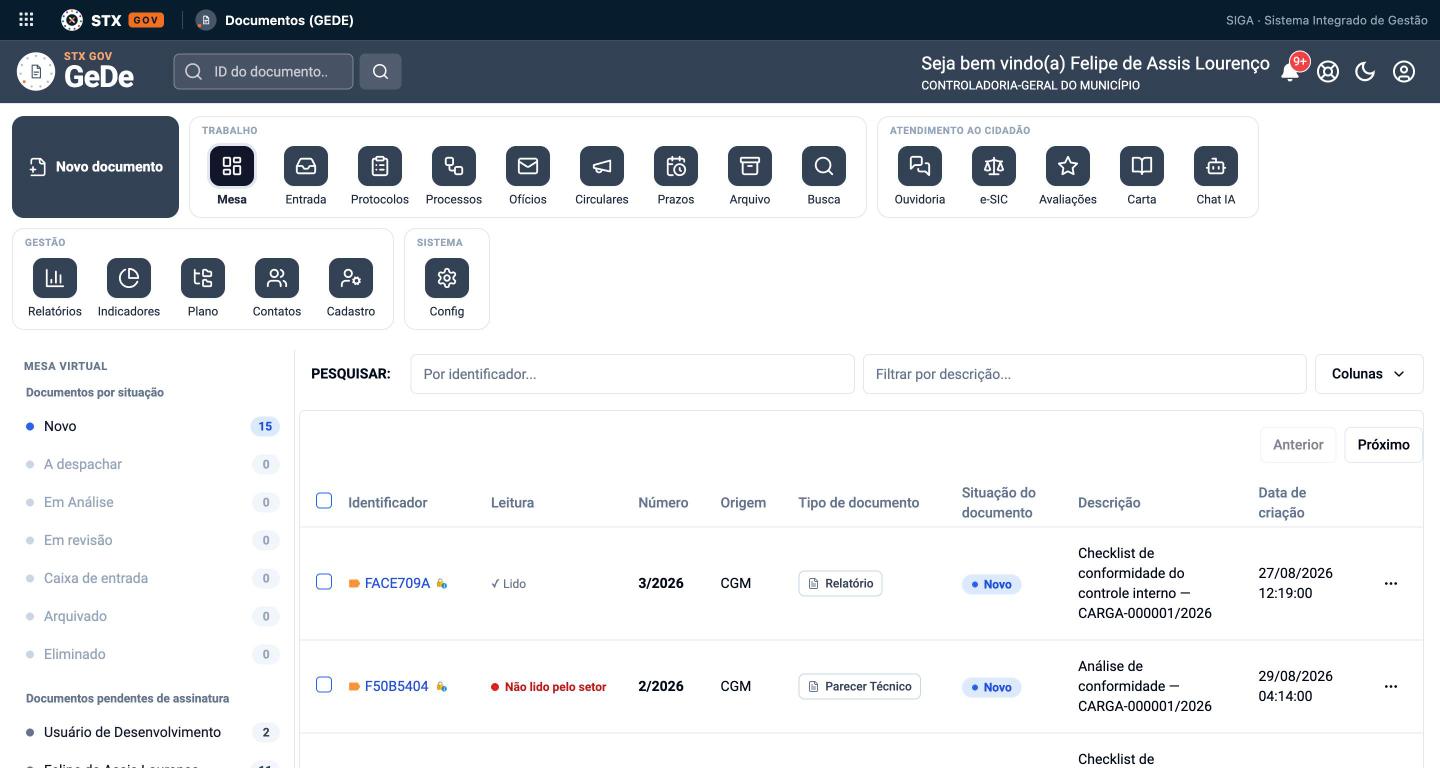
Task: Focus the Por identificador search field
Action: (x=632, y=374)
